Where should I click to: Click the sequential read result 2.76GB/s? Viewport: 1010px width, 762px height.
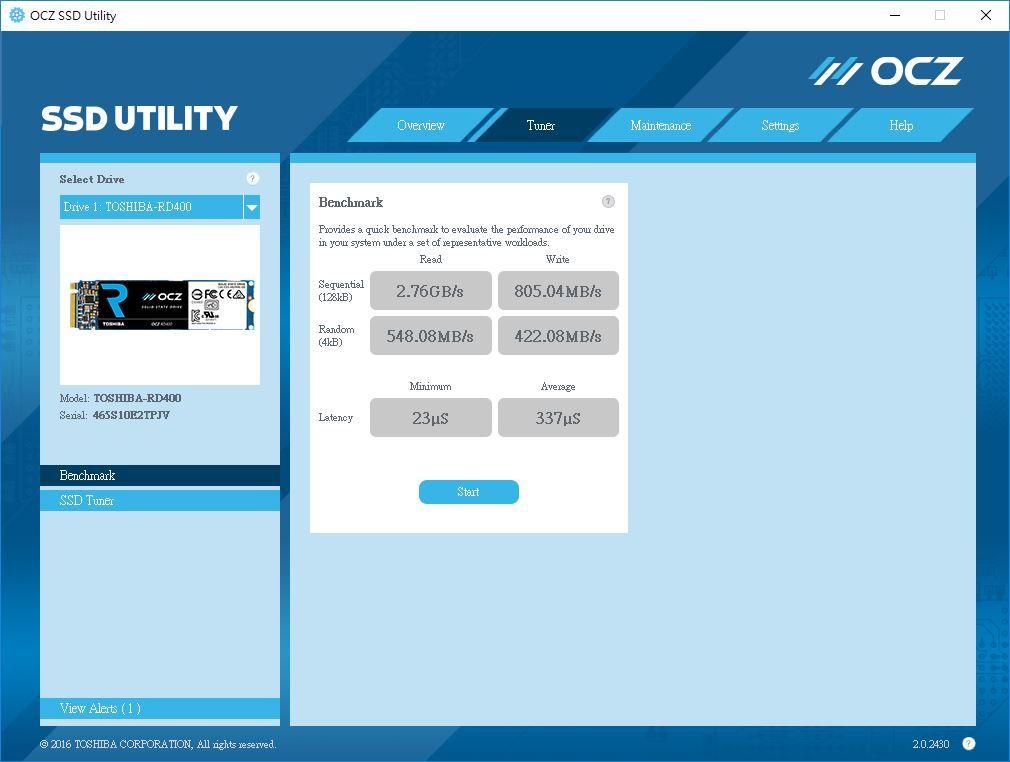pos(430,291)
